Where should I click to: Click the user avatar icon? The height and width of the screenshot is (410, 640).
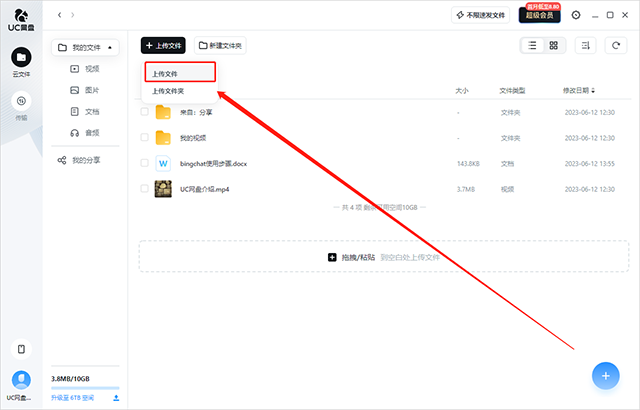(x=21, y=379)
